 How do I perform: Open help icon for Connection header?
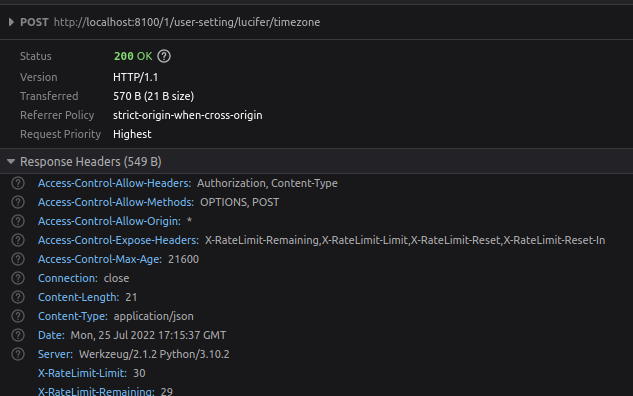(18, 278)
